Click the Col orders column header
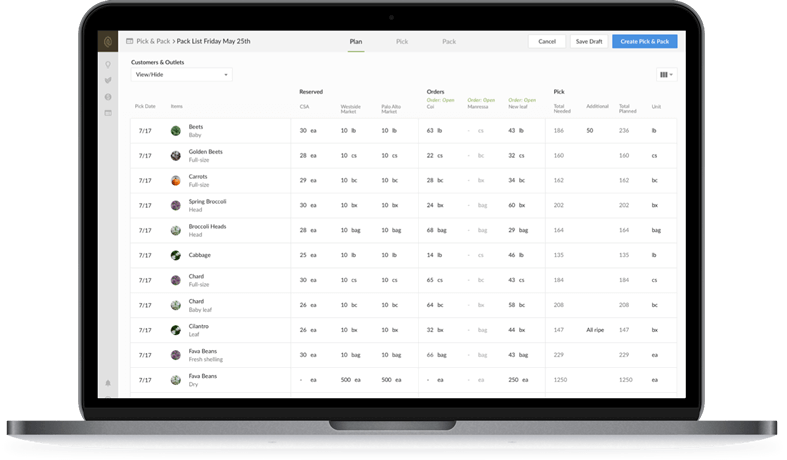Image resolution: width=787 pixels, height=460 pixels. click(x=430, y=107)
